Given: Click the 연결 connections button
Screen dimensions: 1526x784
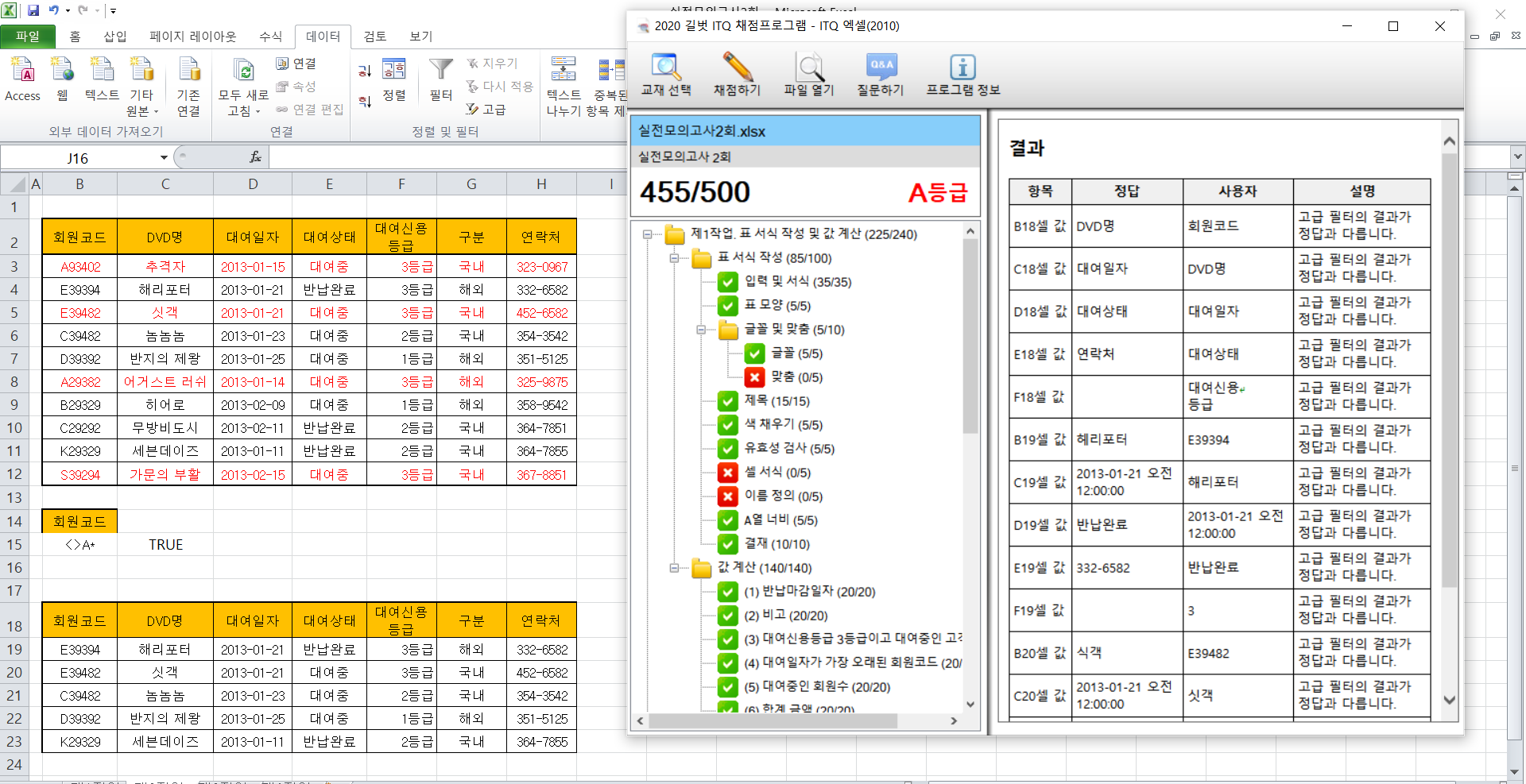Looking at the screenshot, I should (x=296, y=64).
